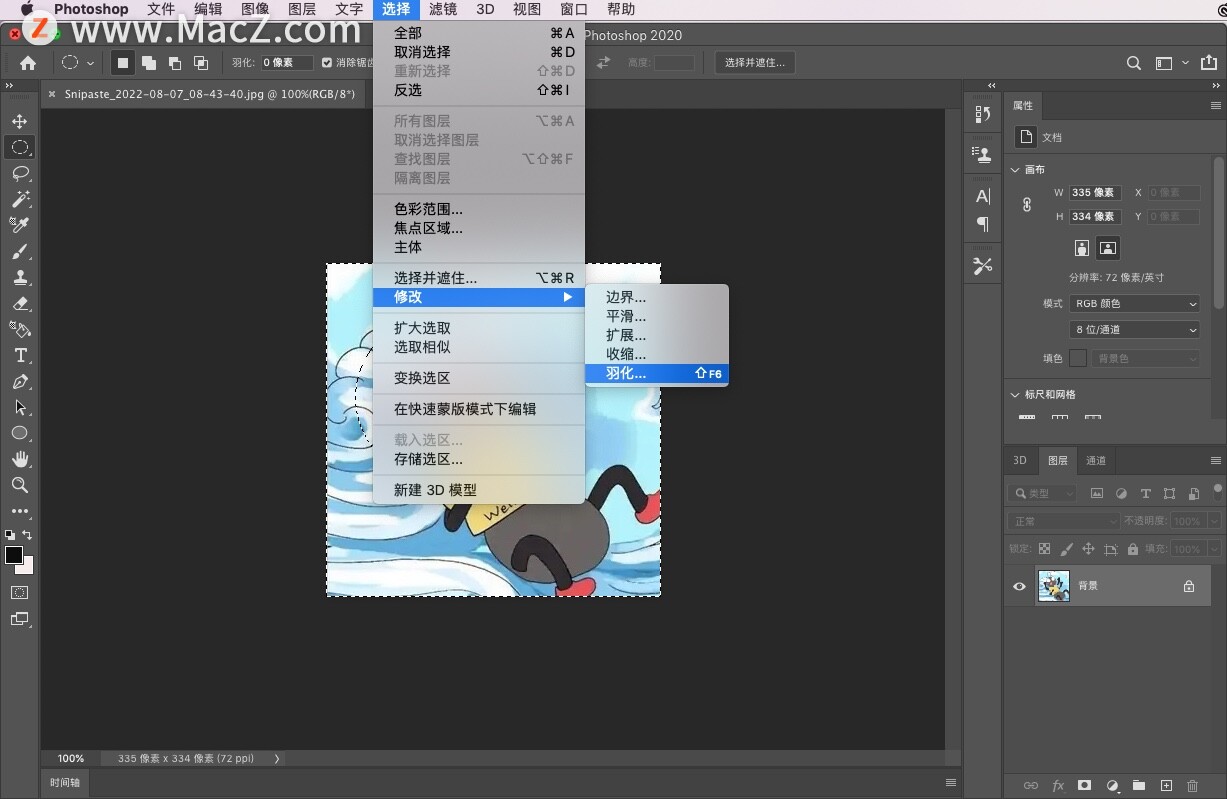Choose 羽化... in the 修改 submenu
The image size is (1227, 799).
pyautogui.click(x=657, y=374)
